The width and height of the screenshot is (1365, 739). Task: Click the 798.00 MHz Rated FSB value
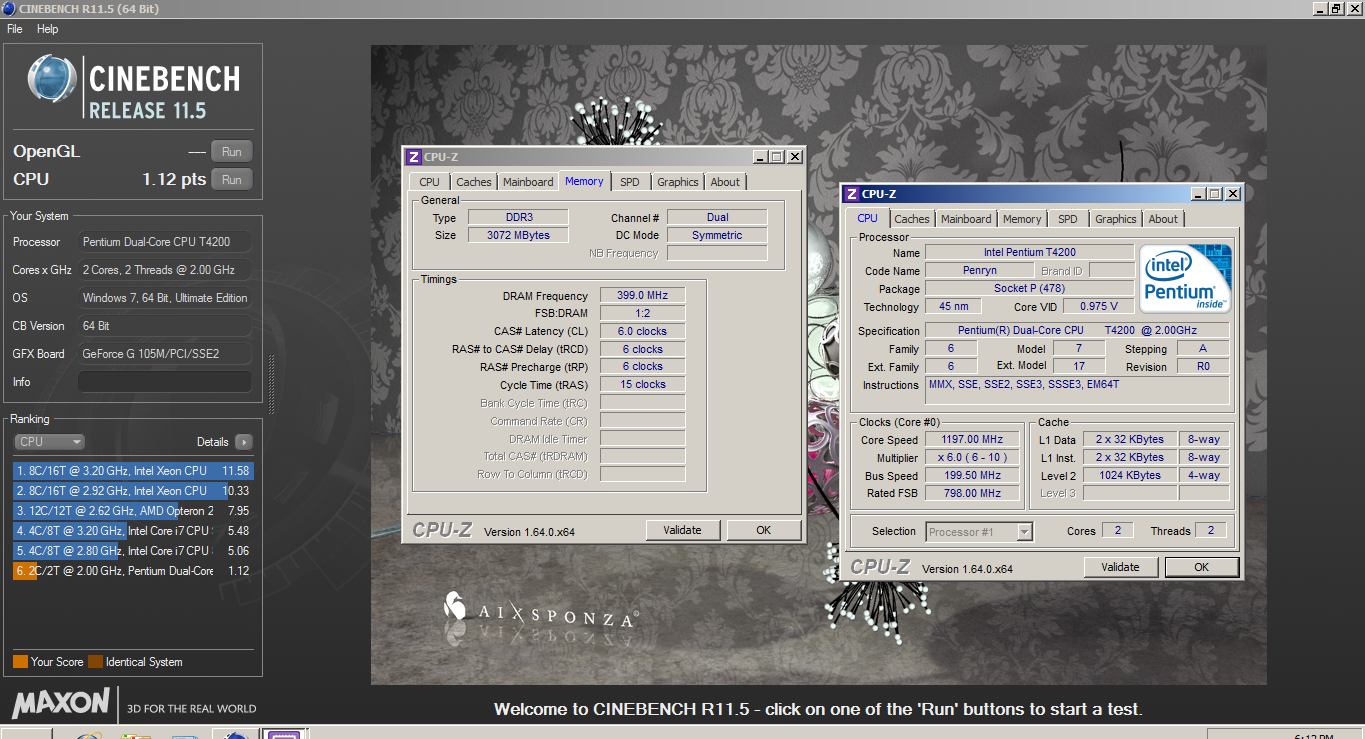click(972, 494)
